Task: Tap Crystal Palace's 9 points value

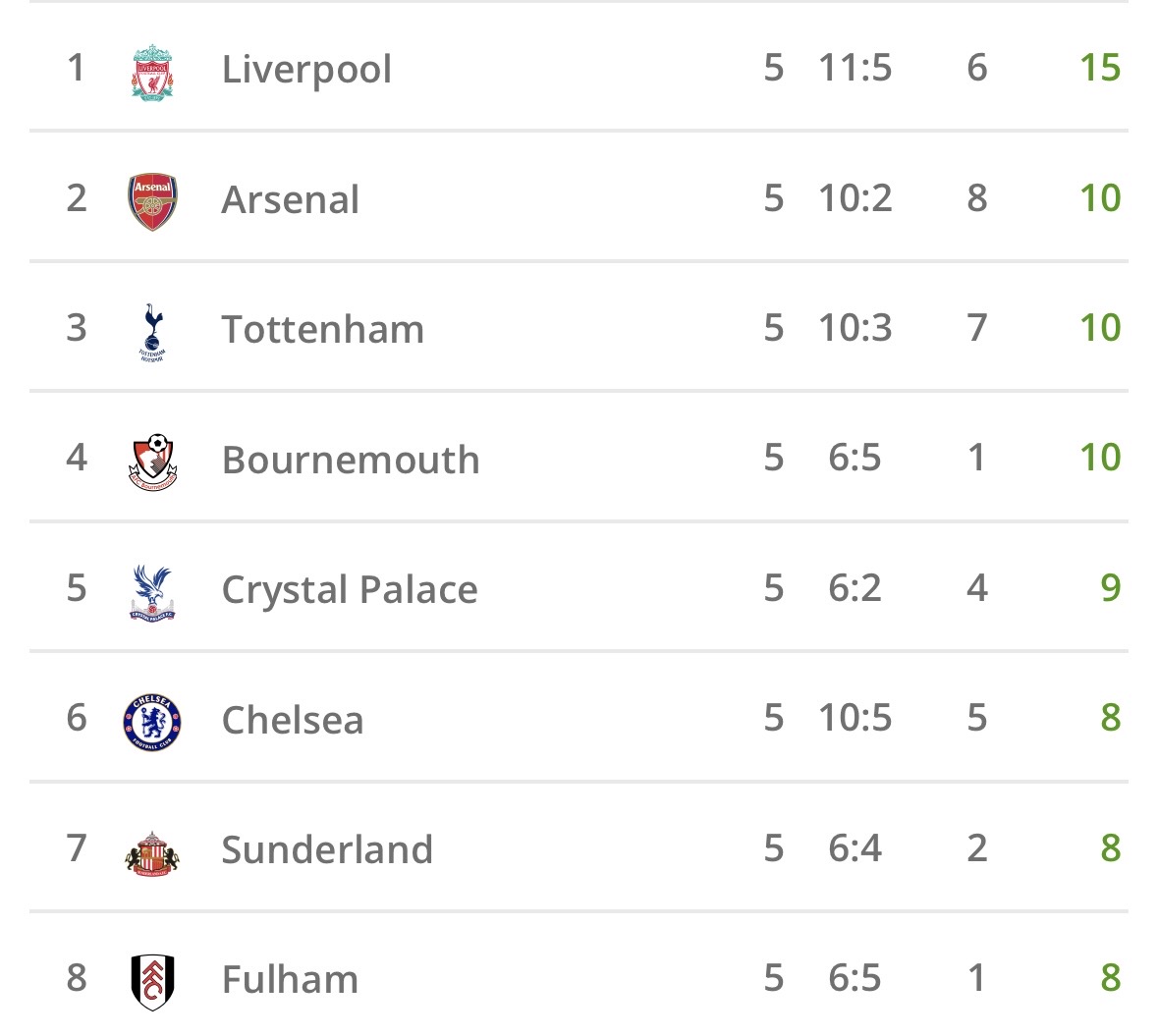Action: 1110,588
